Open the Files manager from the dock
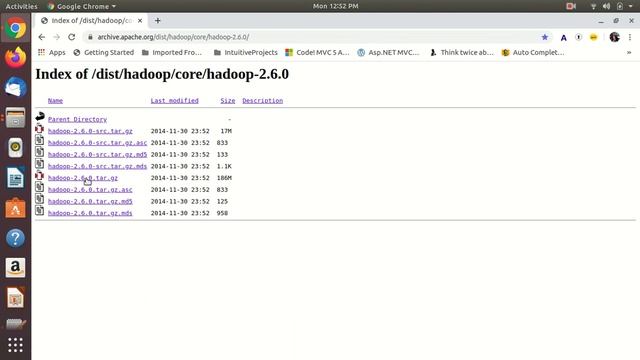The image size is (640, 360). tap(16, 118)
